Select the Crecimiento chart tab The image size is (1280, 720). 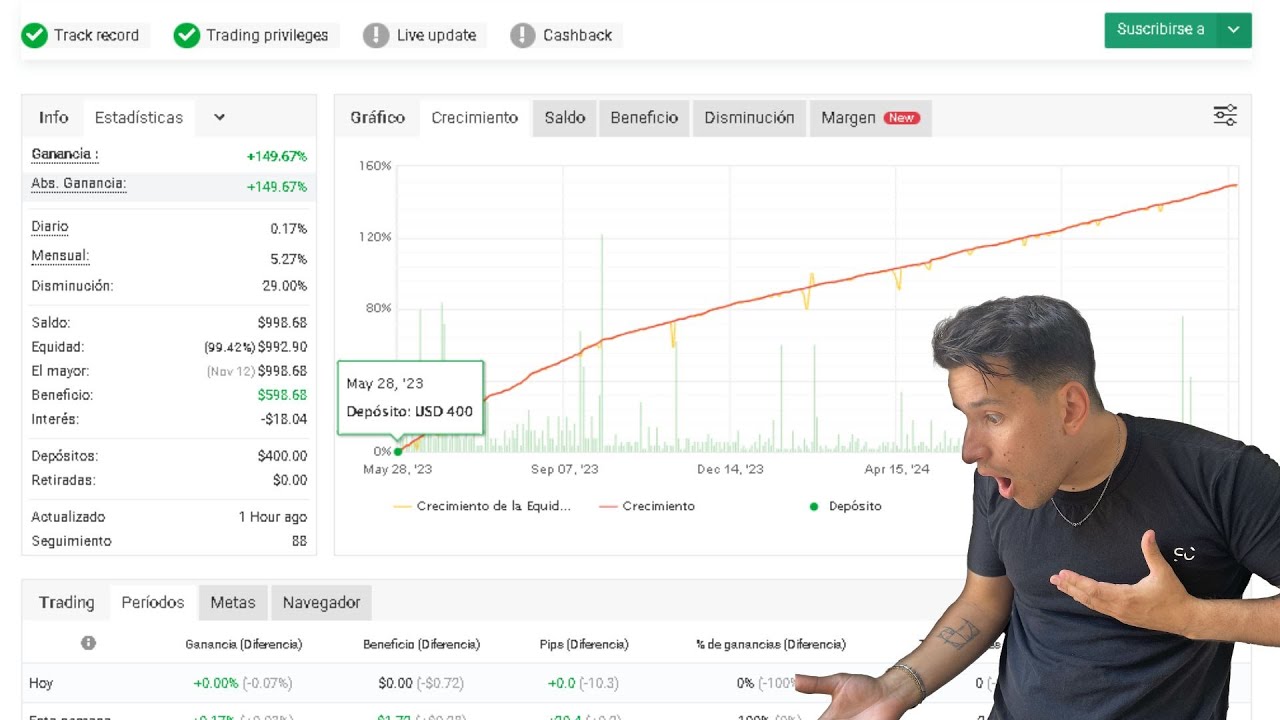pos(475,117)
